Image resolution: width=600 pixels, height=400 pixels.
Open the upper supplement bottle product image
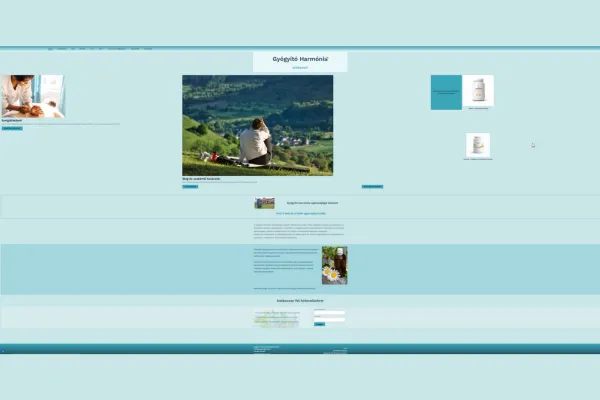tap(478, 90)
